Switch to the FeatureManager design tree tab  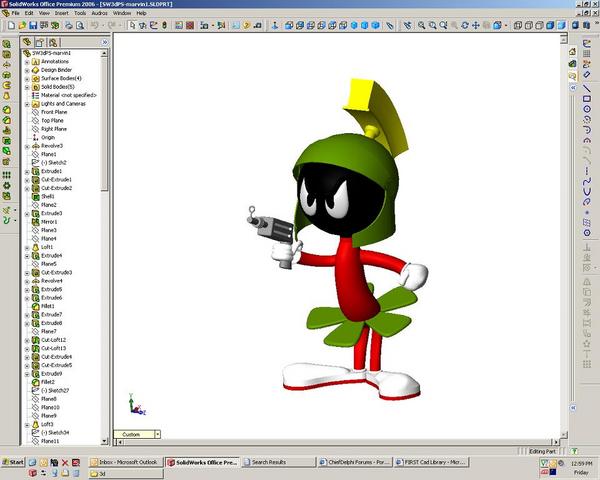pos(27,43)
